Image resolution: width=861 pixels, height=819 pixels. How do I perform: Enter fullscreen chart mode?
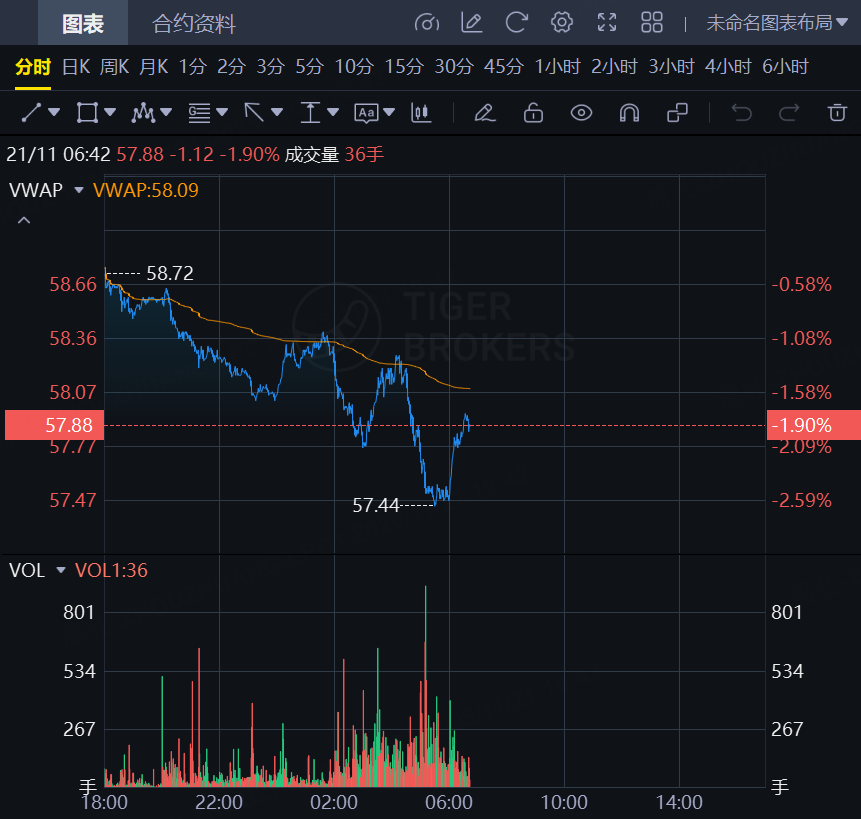click(x=607, y=22)
